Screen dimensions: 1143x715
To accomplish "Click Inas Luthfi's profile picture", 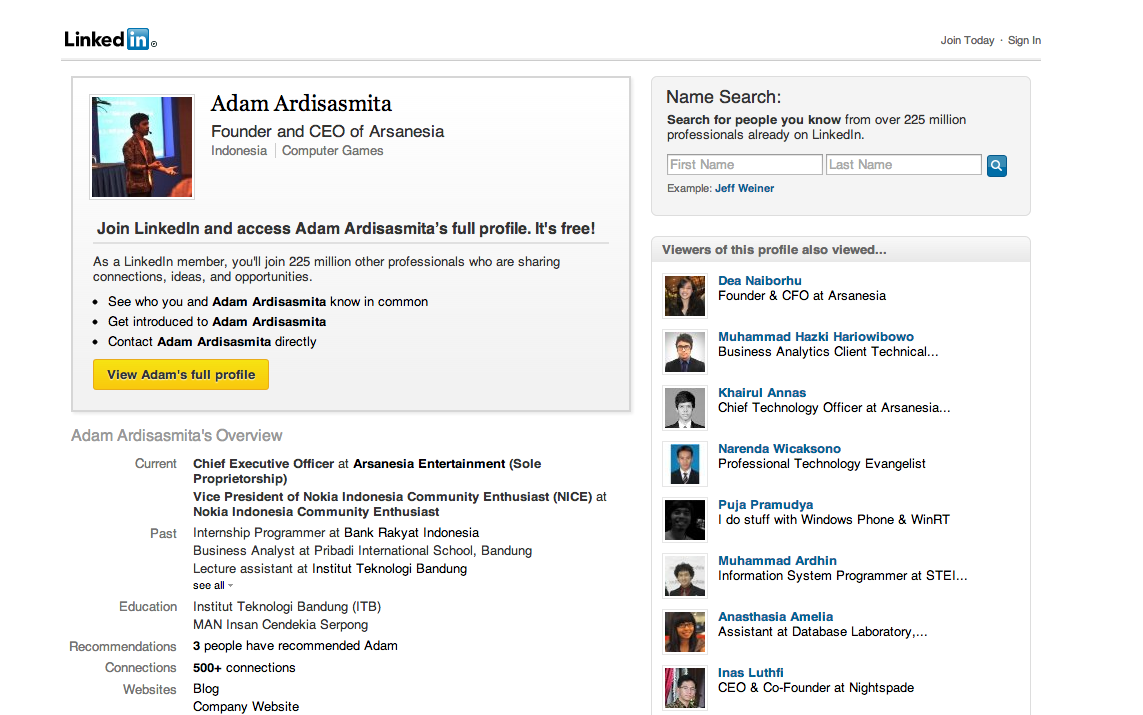I will [684, 688].
